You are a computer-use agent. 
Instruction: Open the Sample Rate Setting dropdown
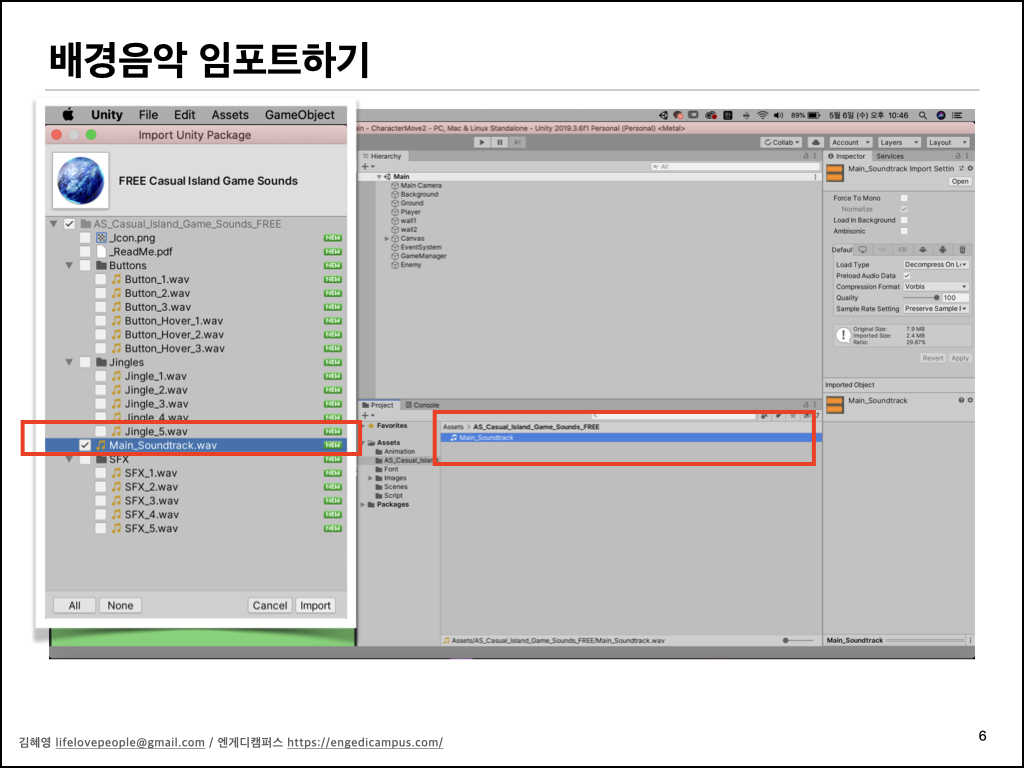(936, 309)
